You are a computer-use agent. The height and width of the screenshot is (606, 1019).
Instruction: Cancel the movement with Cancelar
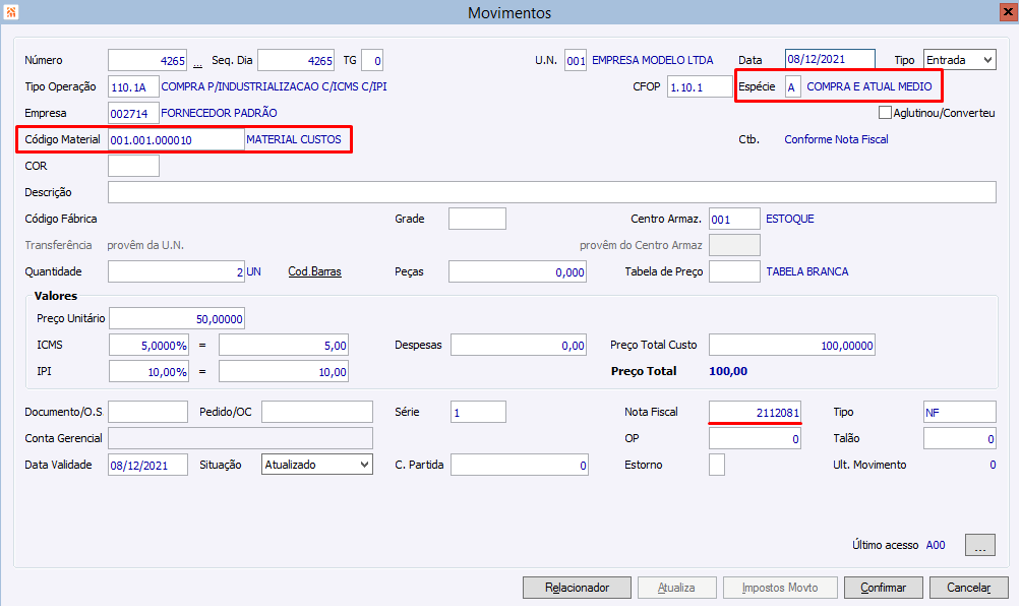tap(969, 587)
